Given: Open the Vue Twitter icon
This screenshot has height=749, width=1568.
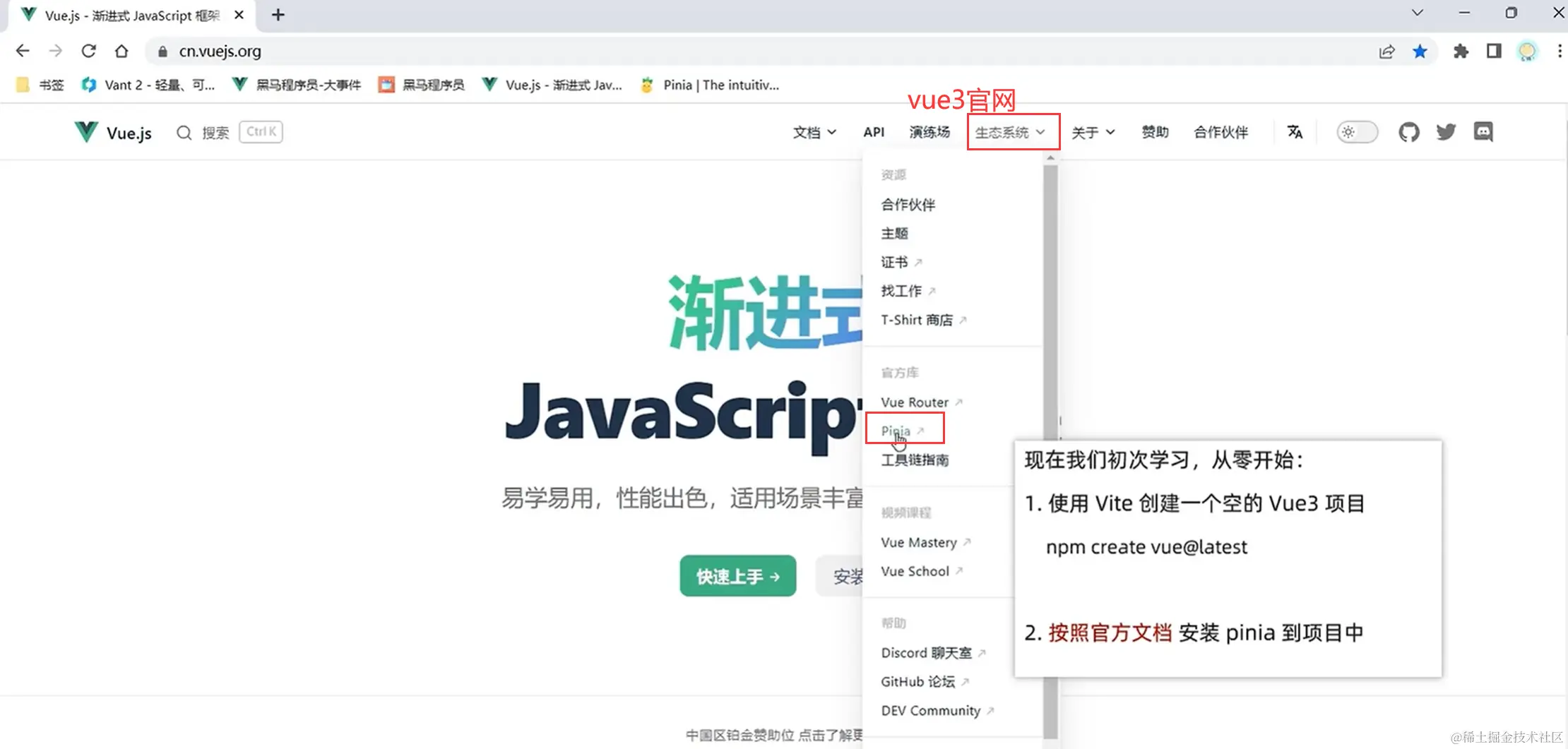Looking at the screenshot, I should 1446,132.
